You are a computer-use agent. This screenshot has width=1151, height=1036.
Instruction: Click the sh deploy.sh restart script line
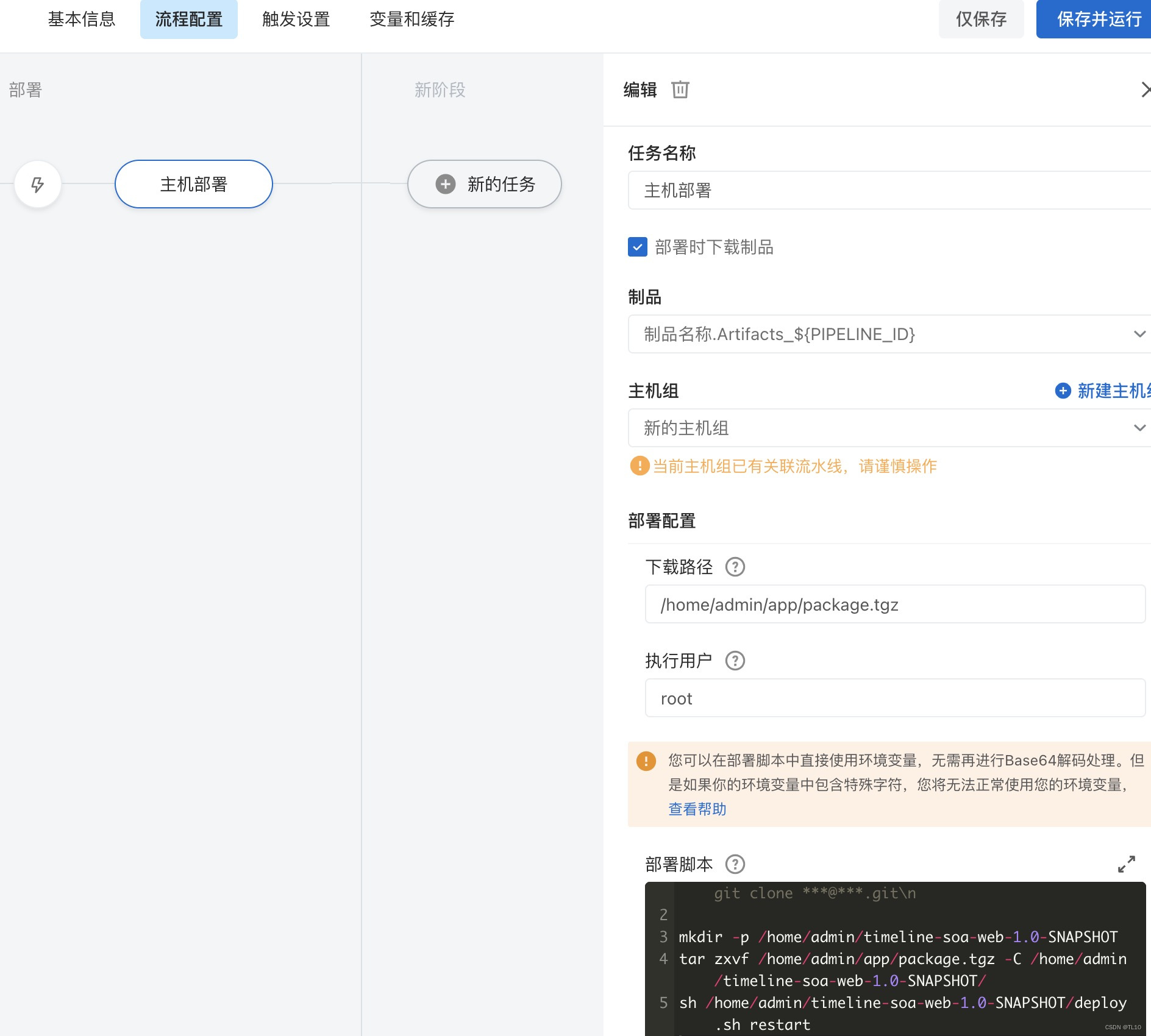coord(902,1013)
